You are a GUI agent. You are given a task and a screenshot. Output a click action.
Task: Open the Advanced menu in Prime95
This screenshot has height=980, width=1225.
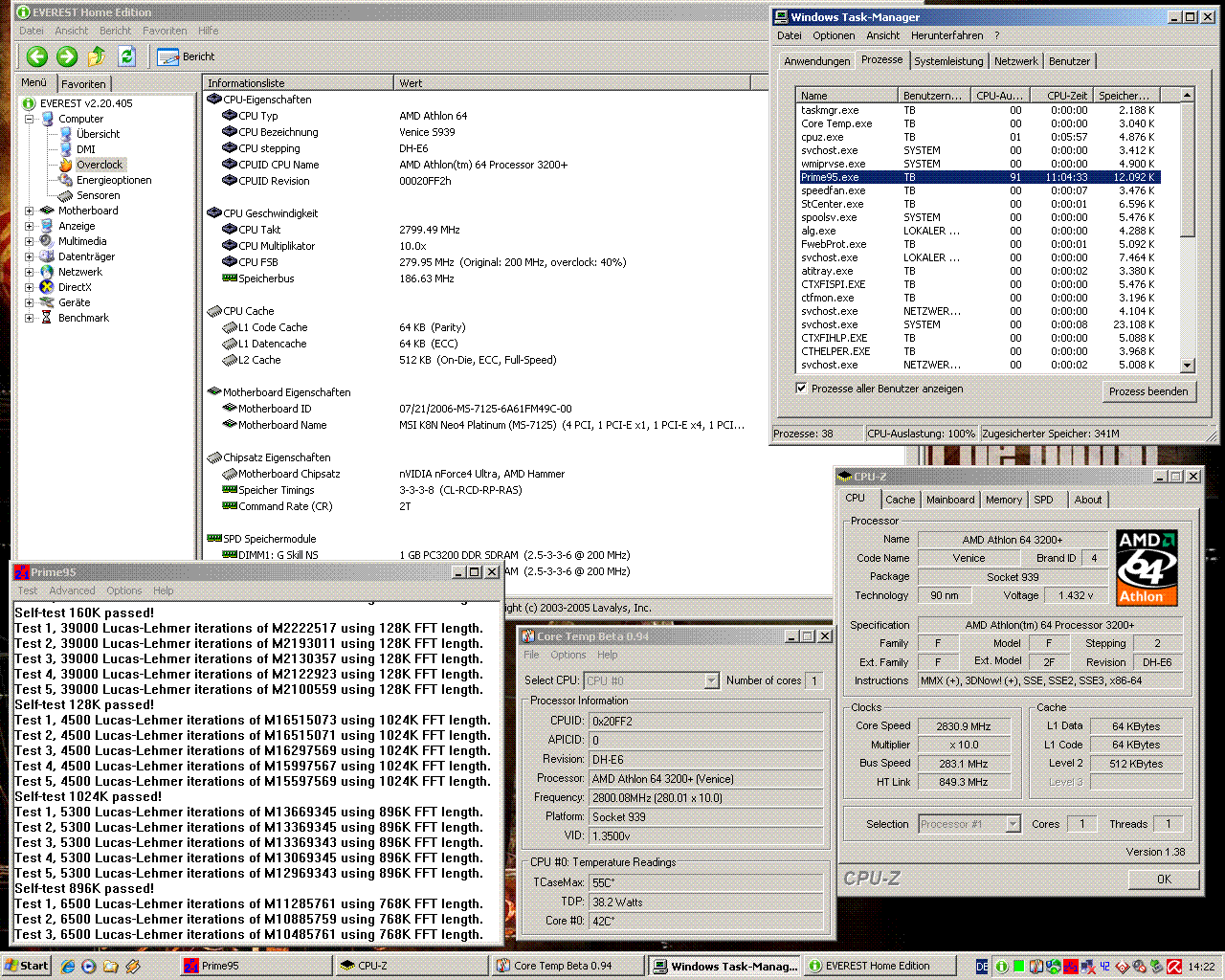click(x=72, y=590)
